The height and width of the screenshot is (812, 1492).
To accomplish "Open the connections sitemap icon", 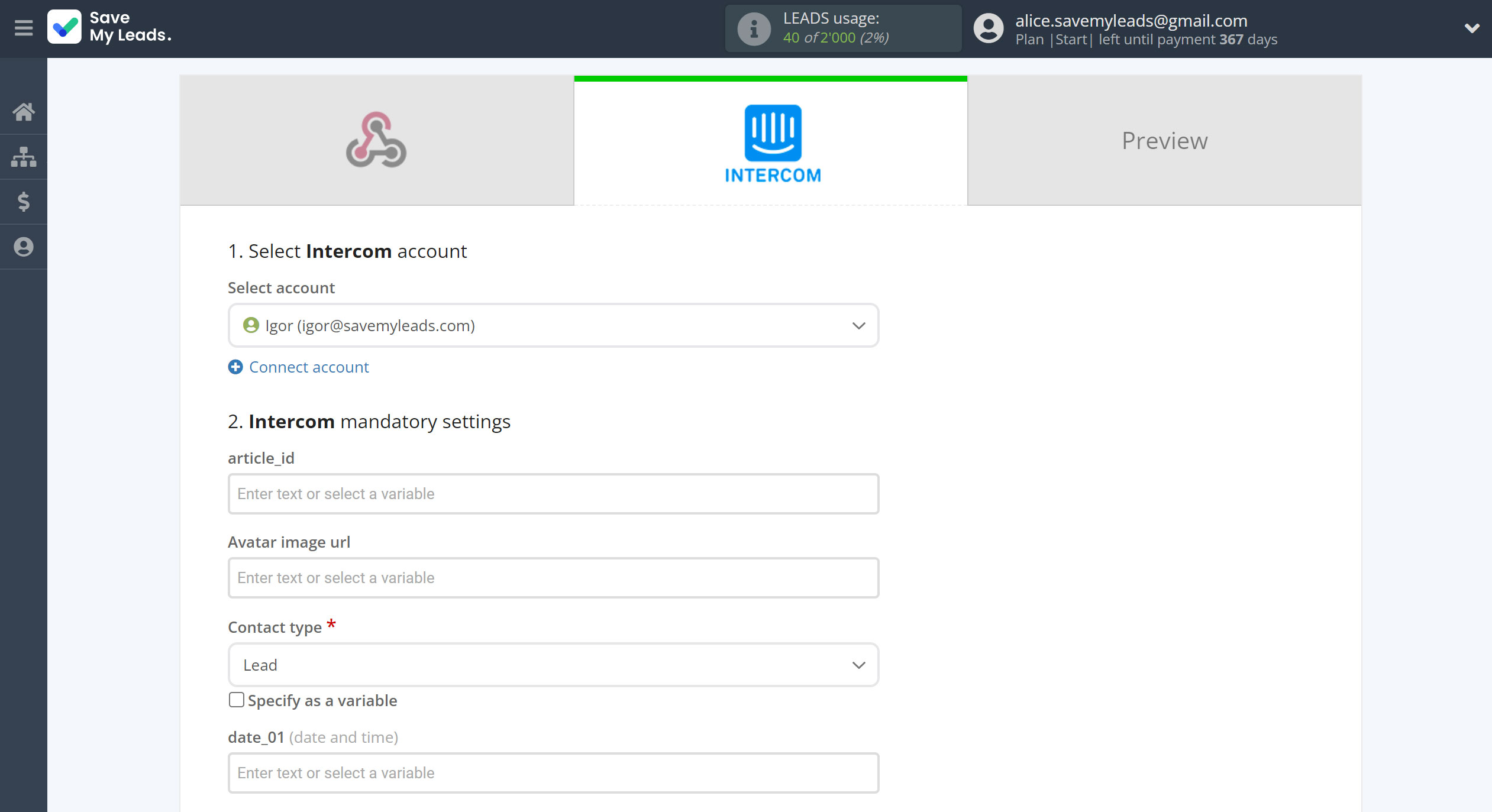I will [24, 157].
